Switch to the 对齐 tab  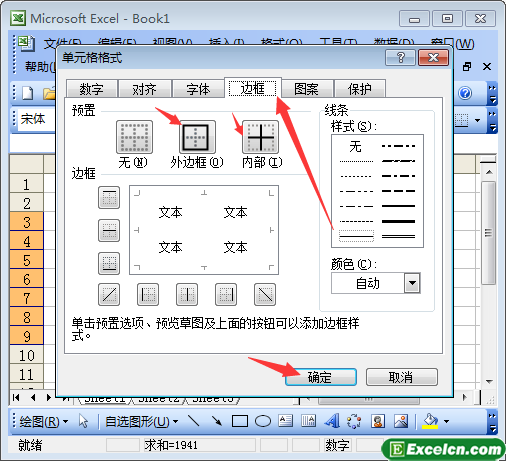click(x=145, y=89)
